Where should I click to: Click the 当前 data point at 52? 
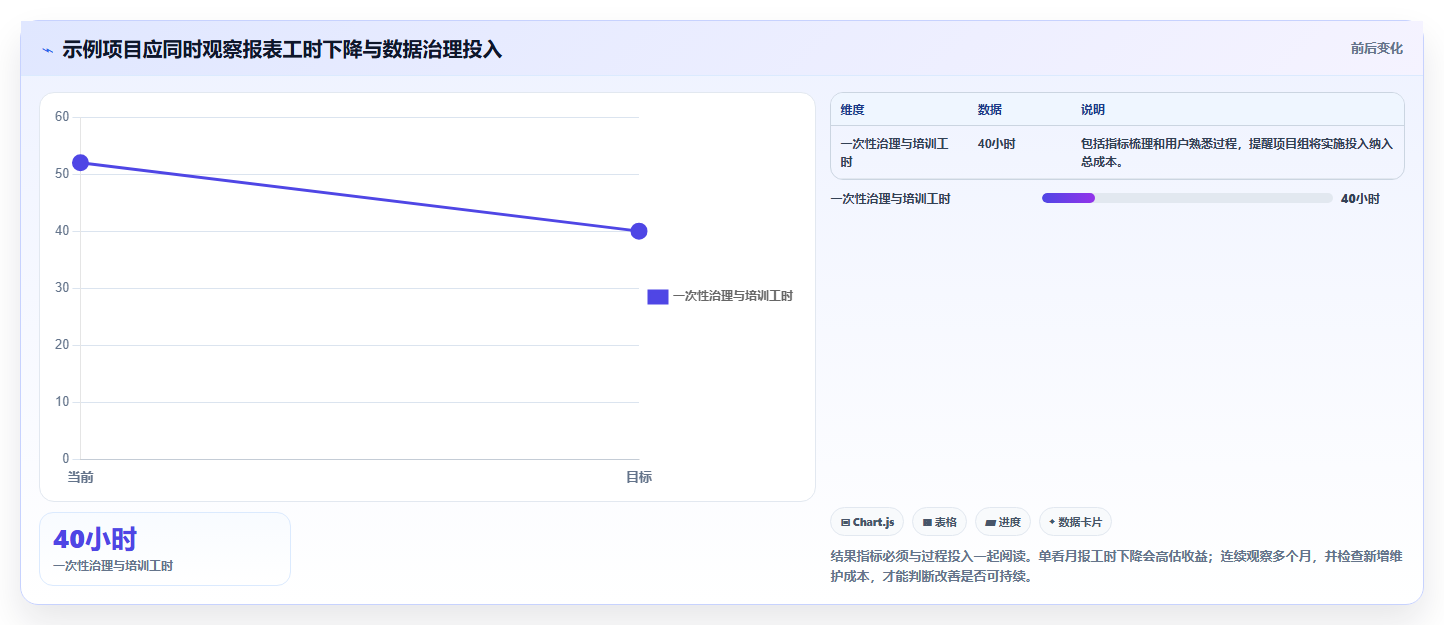pyautogui.click(x=81, y=162)
